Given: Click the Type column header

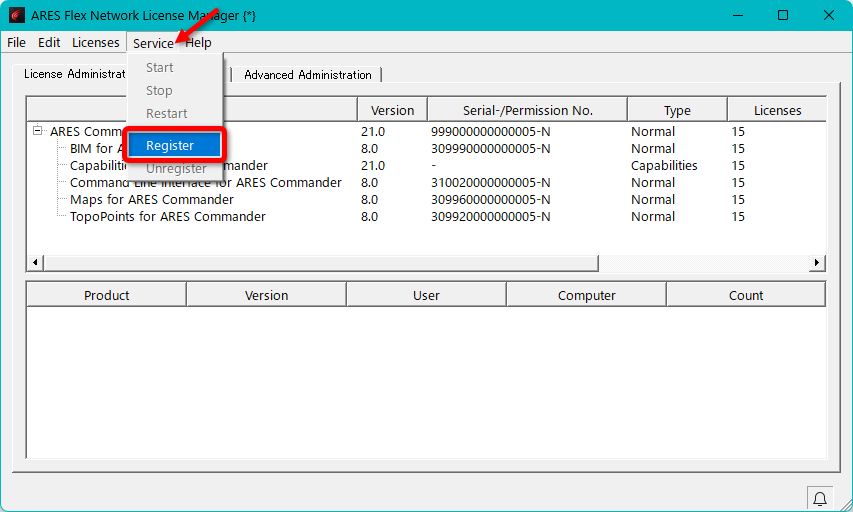Looking at the screenshot, I should [677, 110].
